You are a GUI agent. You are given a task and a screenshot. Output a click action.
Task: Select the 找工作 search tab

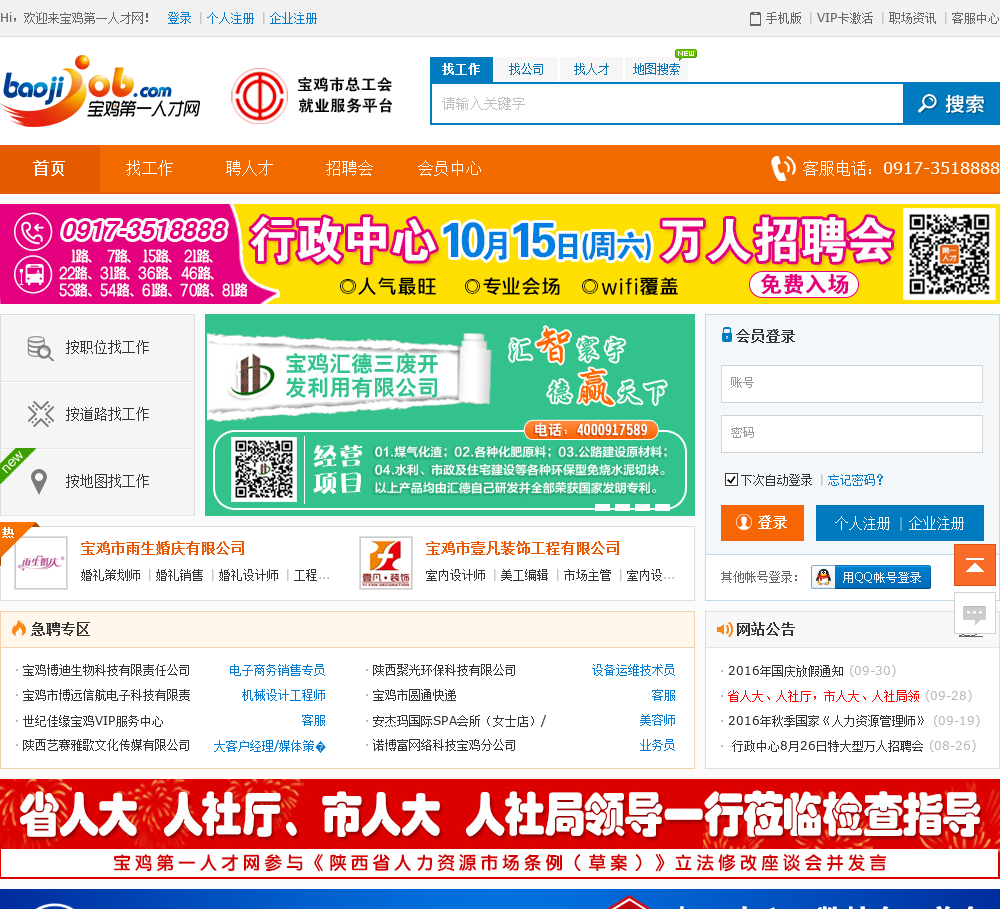[x=461, y=70]
